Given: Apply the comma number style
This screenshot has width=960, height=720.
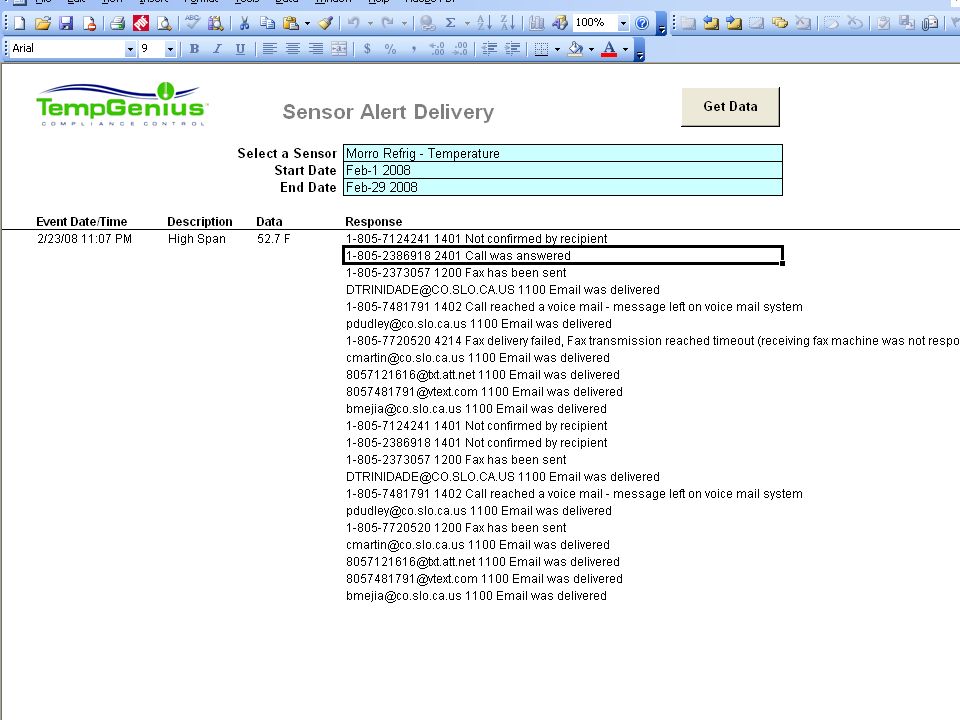Looking at the screenshot, I should (414, 49).
